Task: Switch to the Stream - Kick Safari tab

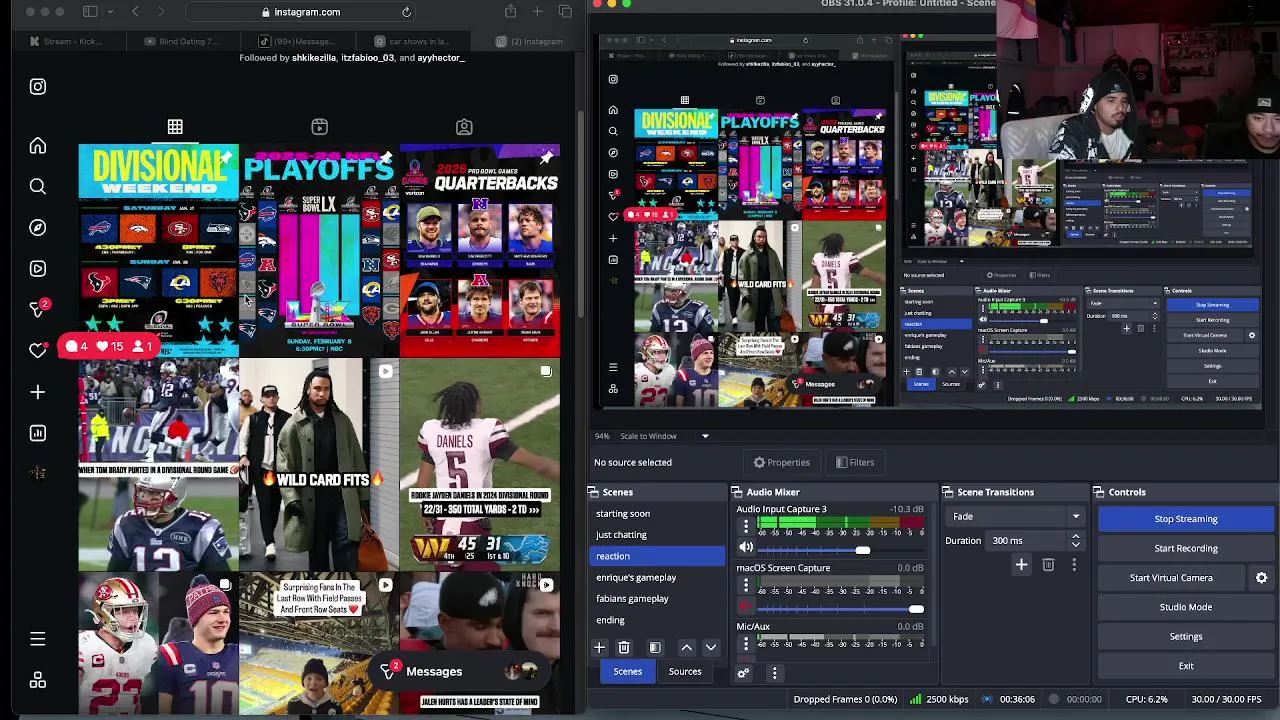Action: 67,42
